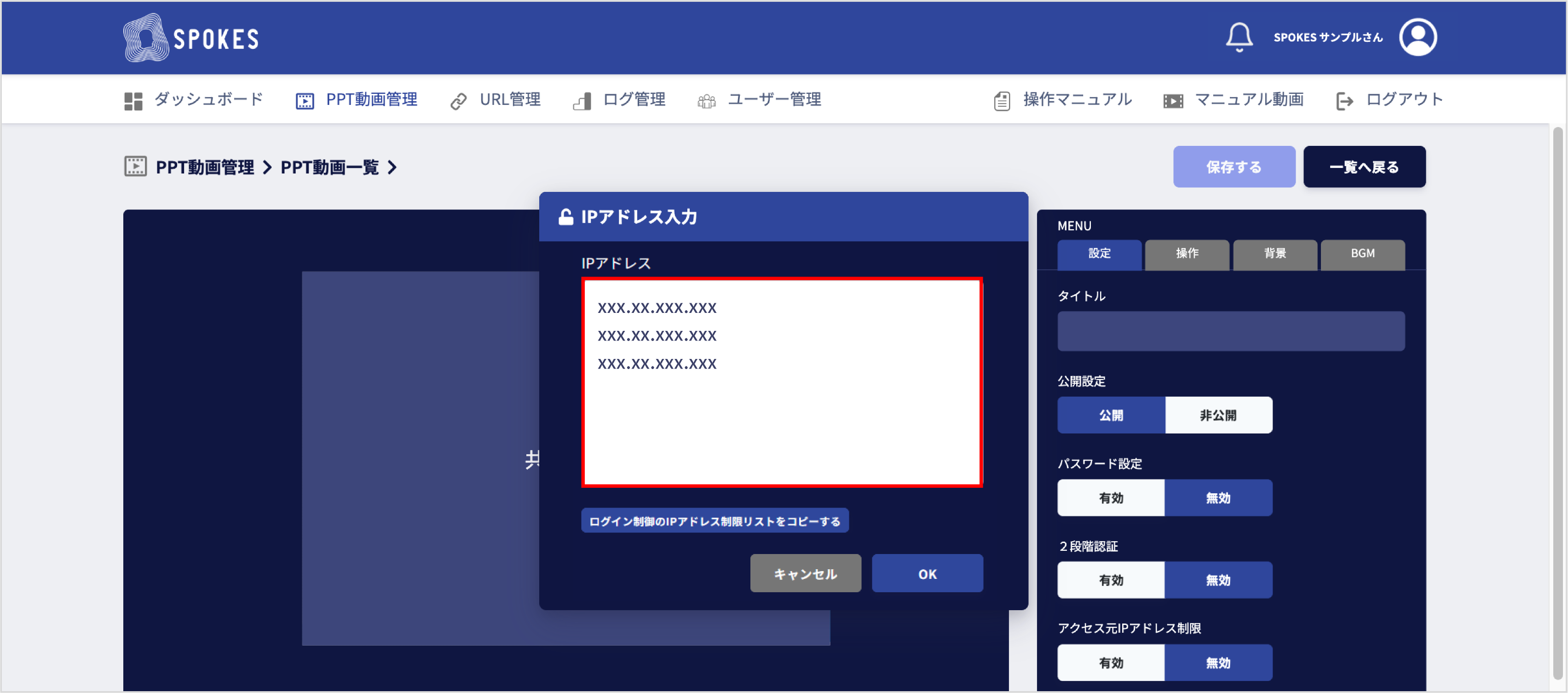
Task: Open PPT動画管理 menu item
Action: (x=371, y=99)
